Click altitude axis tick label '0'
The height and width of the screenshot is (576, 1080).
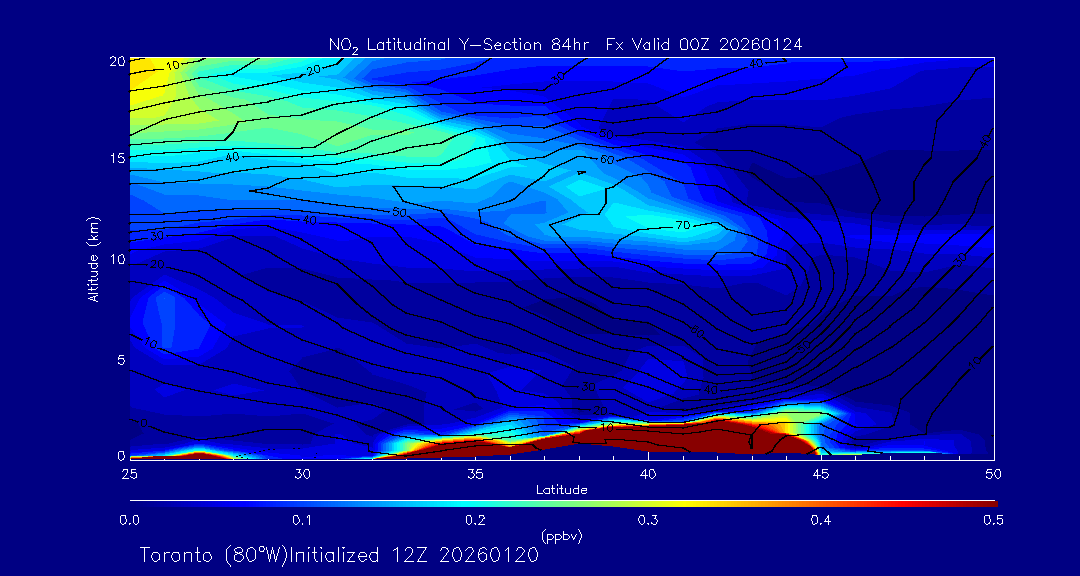pyautogui.click(x=121, y=456)
